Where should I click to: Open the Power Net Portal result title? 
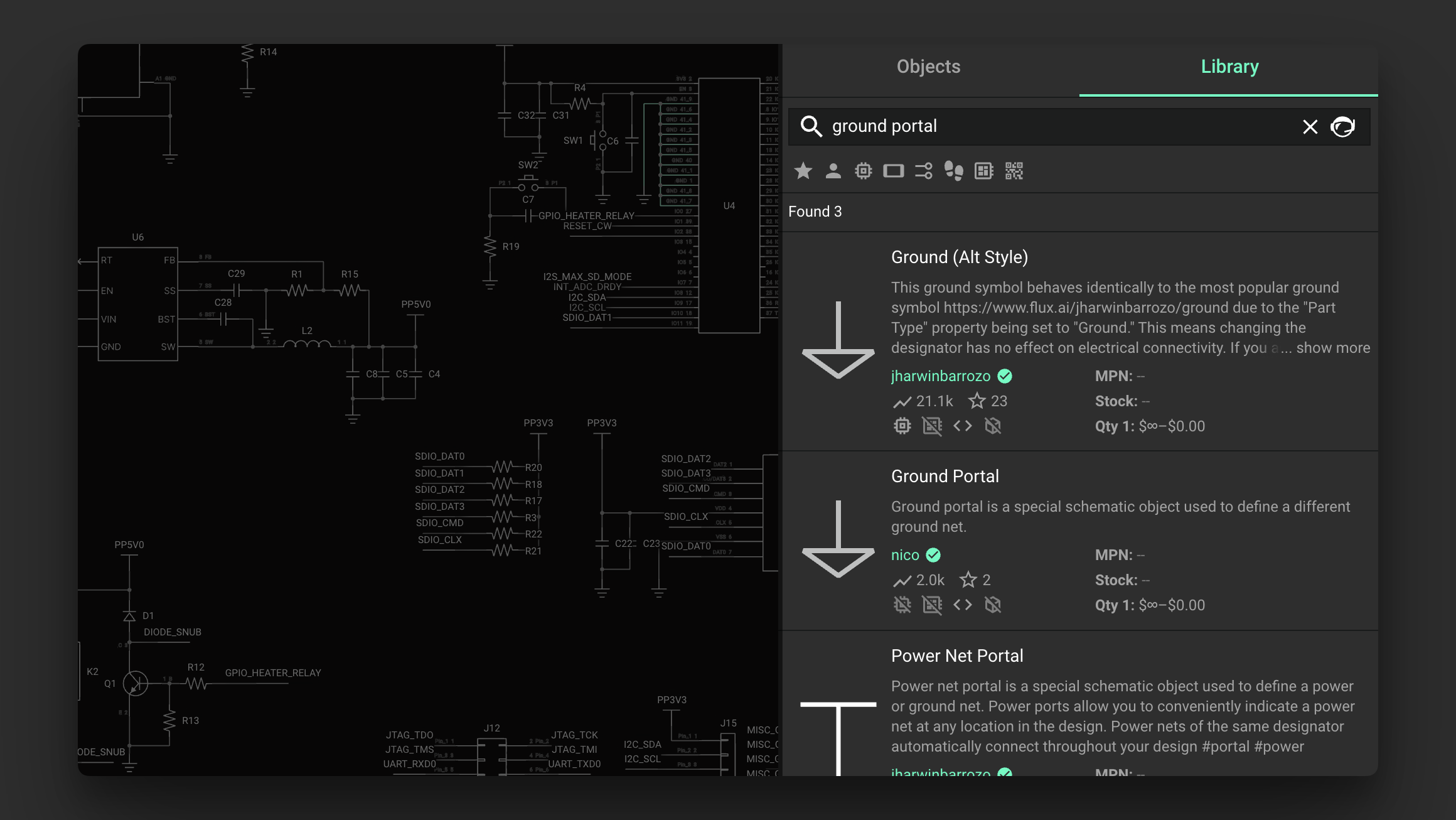[x=957, y=656]
